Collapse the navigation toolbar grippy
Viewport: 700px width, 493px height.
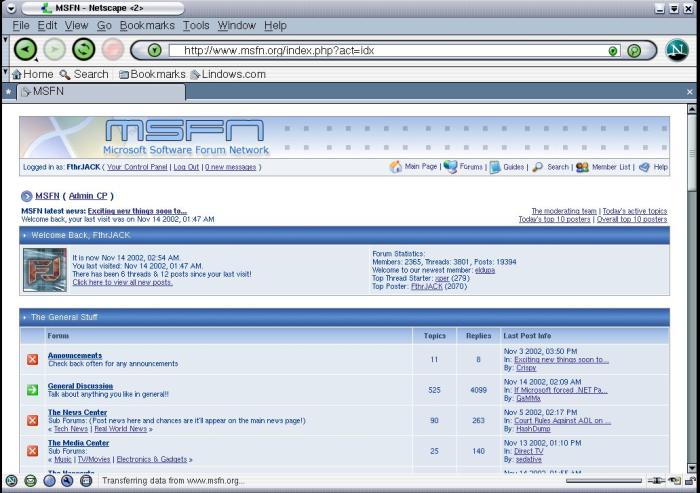[5, 50]
